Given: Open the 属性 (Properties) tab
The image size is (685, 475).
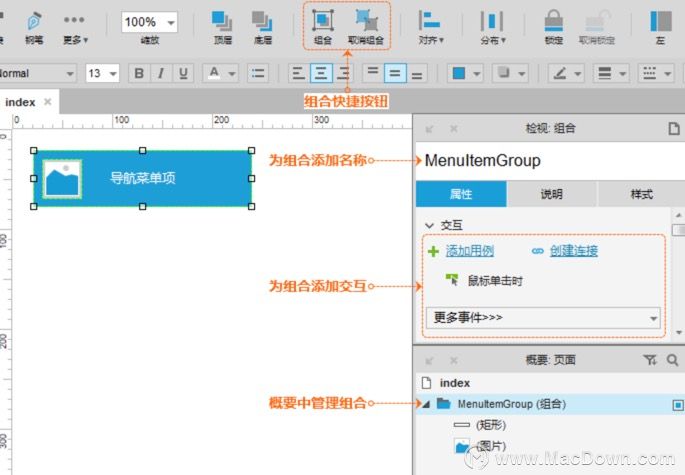Looking at the screenshot, I should [461, 194].
